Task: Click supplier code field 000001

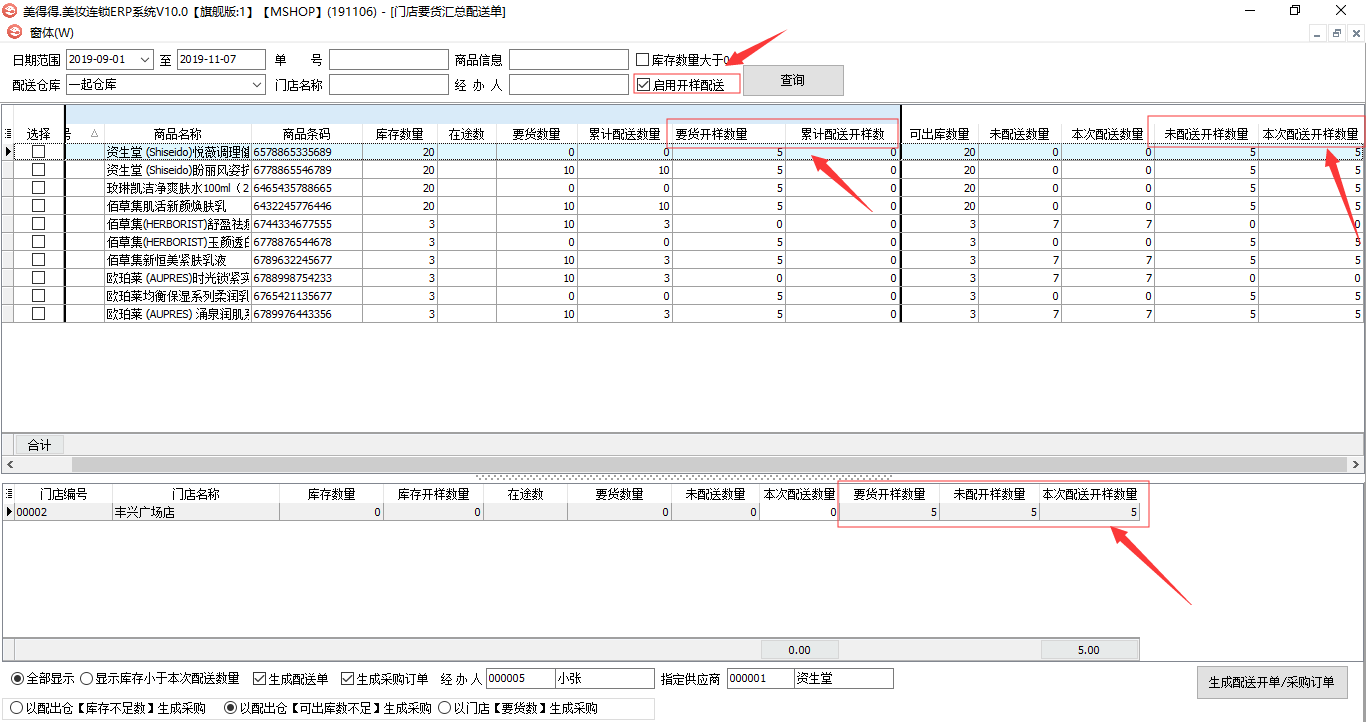Action: [x=760, y=678]
